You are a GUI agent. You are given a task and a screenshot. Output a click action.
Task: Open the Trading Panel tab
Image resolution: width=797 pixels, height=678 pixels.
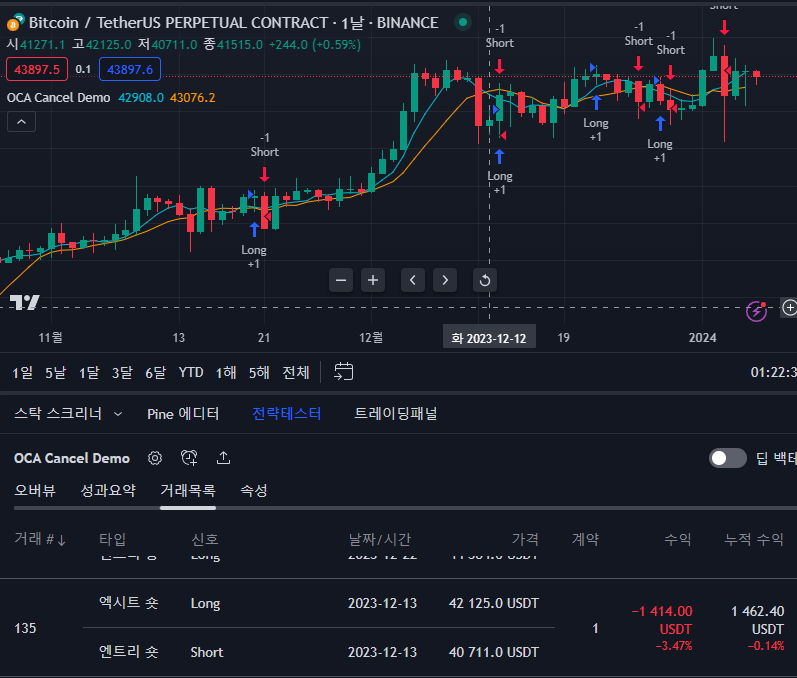click(x=395, y=414)
